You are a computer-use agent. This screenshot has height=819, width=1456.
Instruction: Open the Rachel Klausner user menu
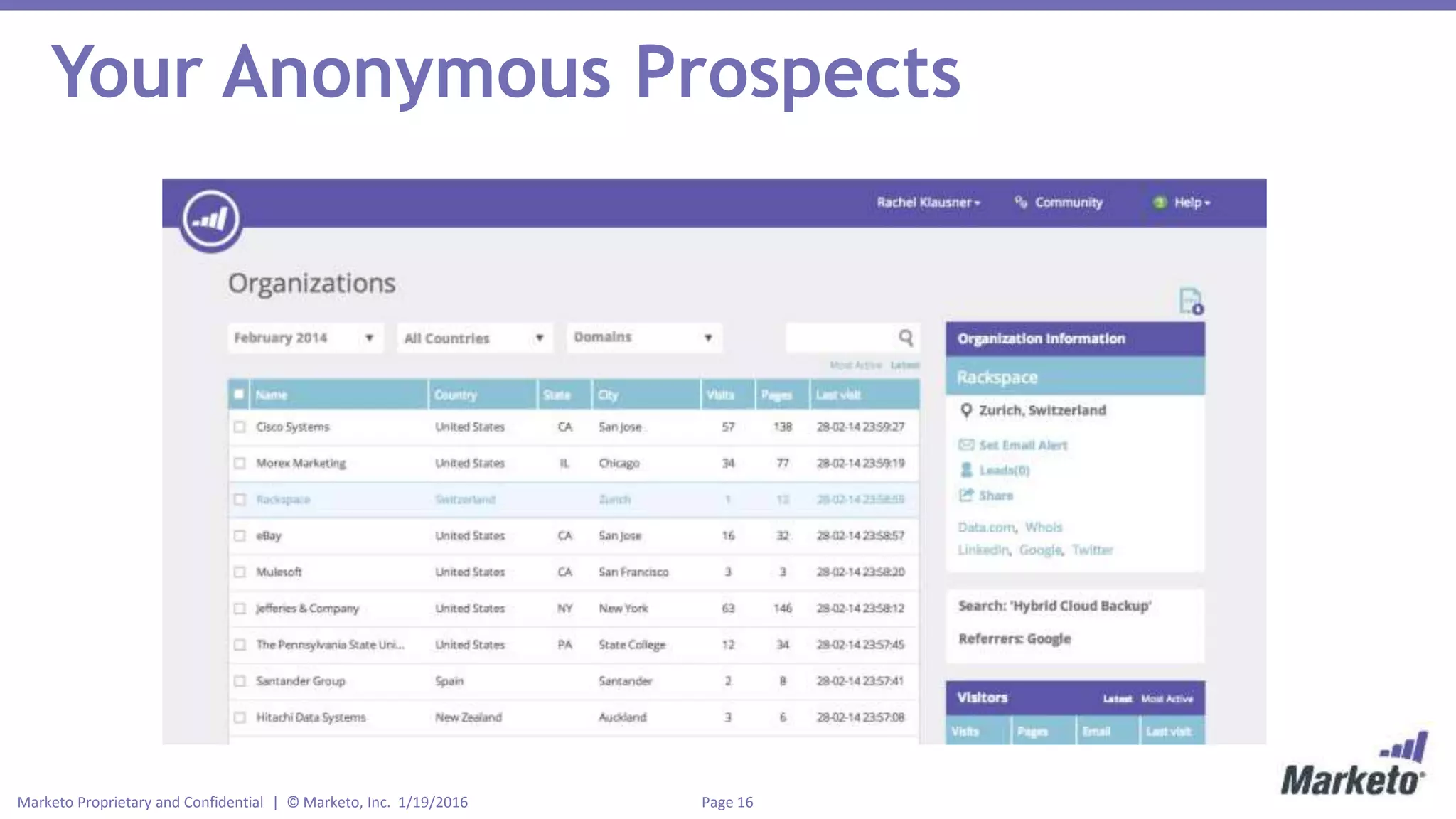click(928, 203)
